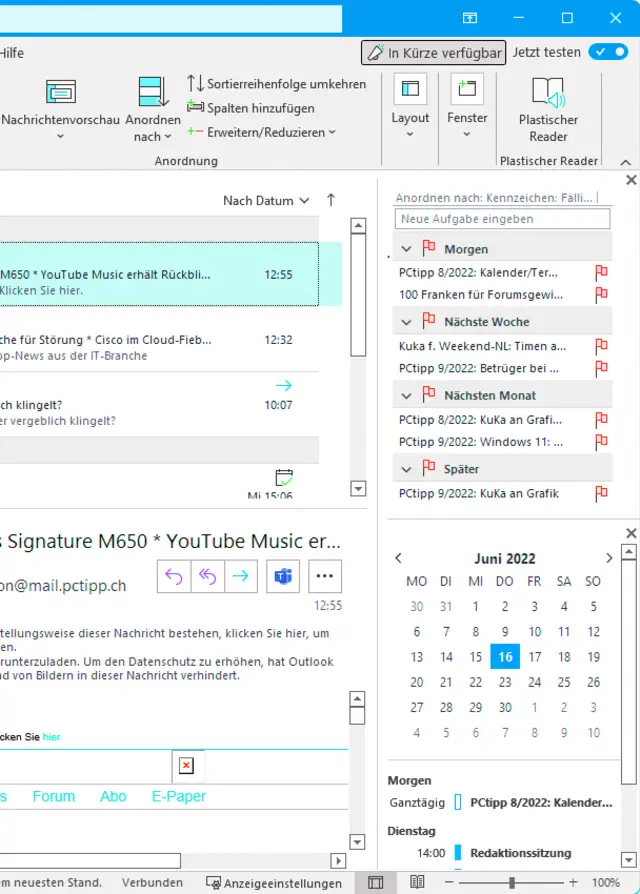Close the calendar peek pane
640x894 pixels.
coord(631,533)
